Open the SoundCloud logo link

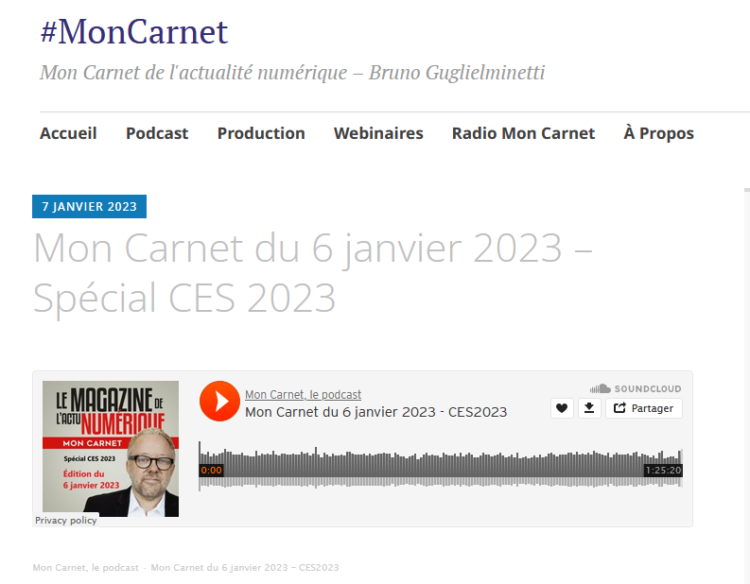coord(636,388)
